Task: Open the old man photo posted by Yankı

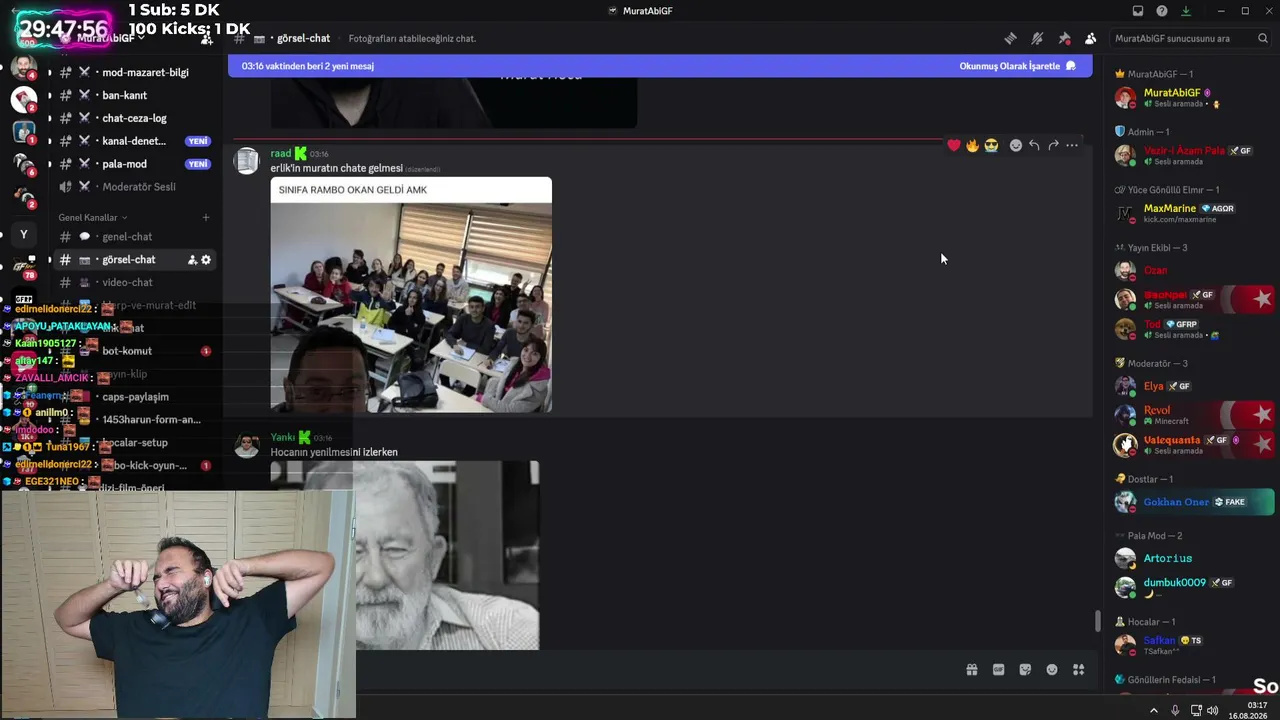Action: coord(405,555)
